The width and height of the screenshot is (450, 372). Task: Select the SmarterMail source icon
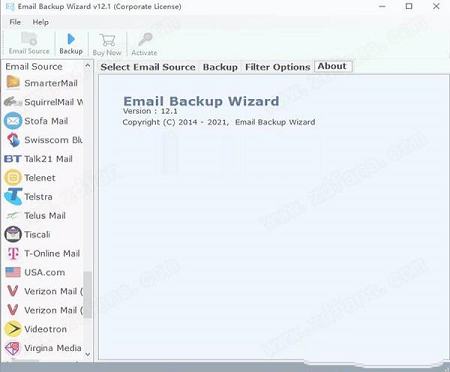point(13,82)
